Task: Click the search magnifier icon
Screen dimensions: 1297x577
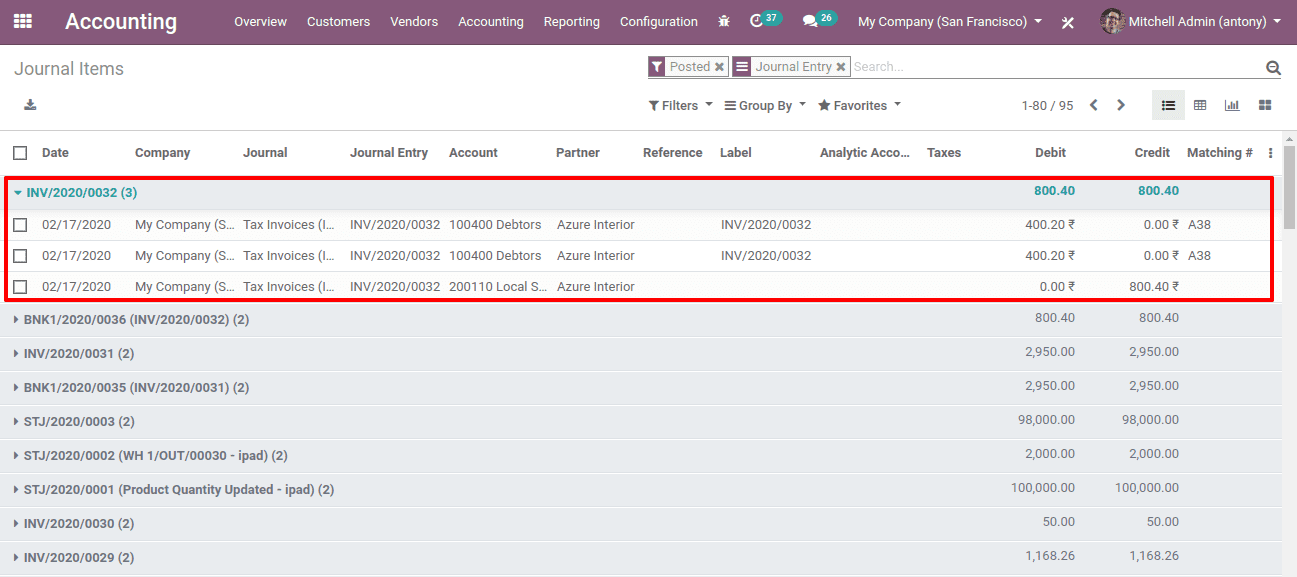Action: pos(1273,68)
